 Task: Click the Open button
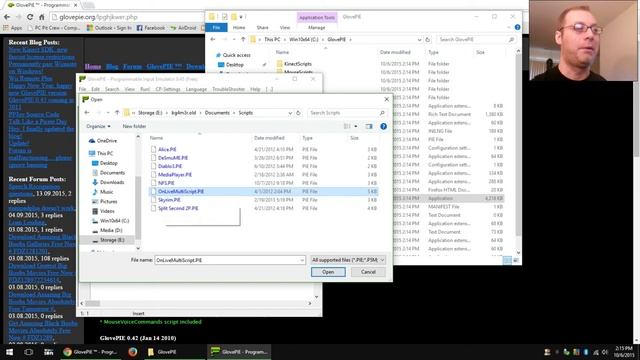point(328,272)
